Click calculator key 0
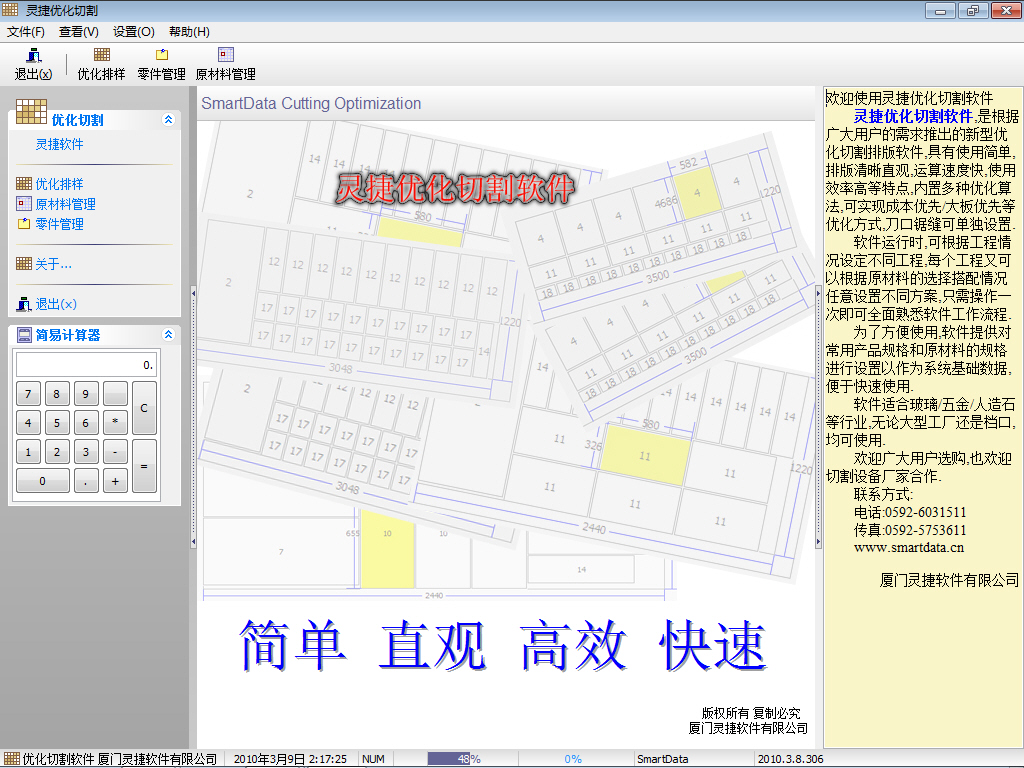This screenshot has width=1024, height=768. tap(42, 481)
